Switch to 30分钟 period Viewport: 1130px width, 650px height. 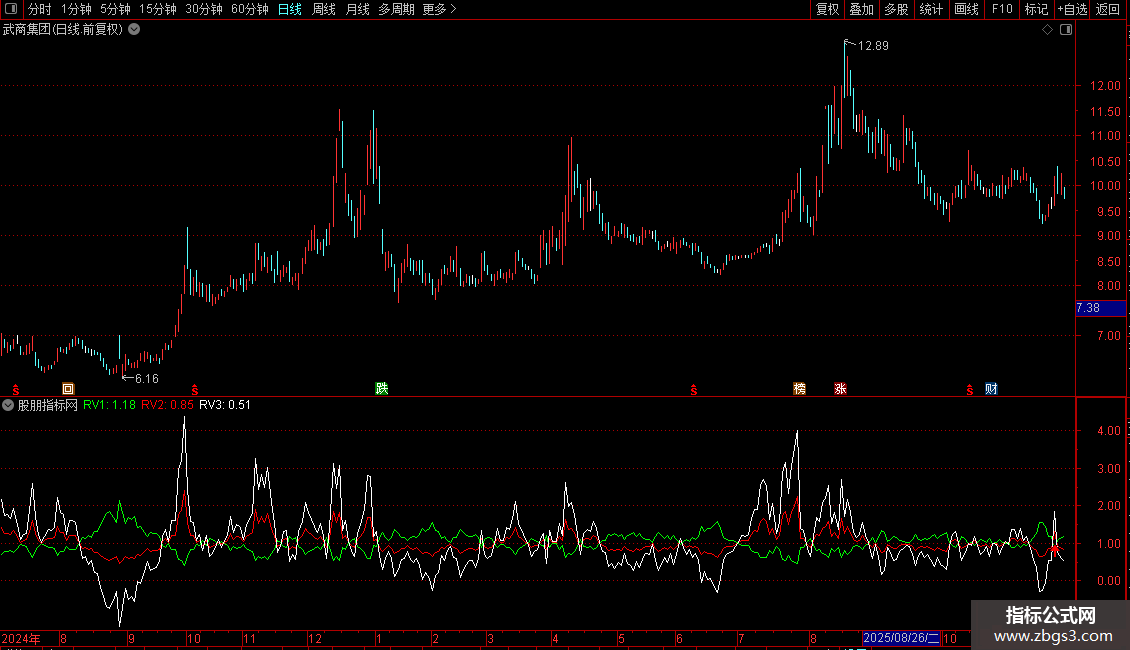204,9
